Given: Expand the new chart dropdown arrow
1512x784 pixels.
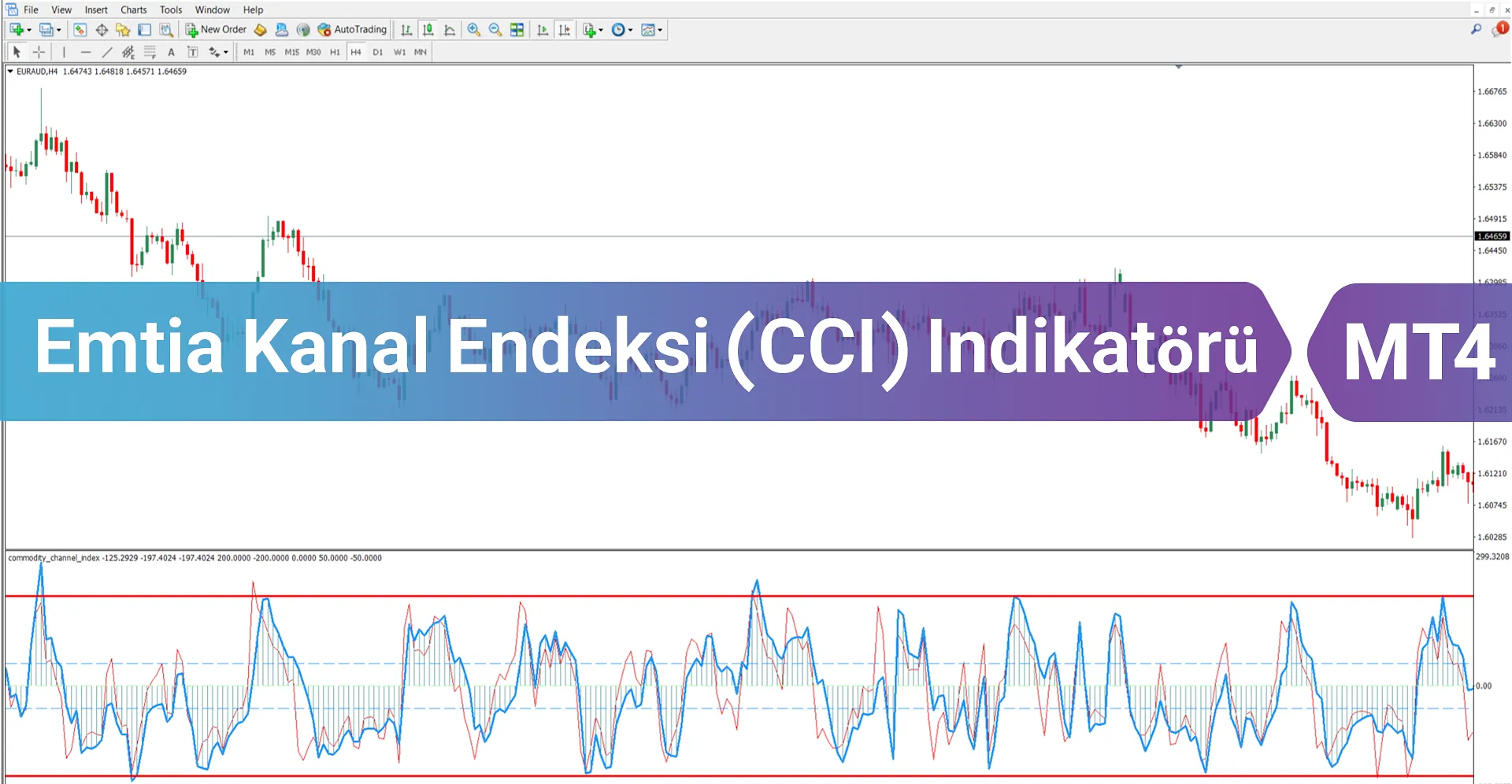Looking at the screenshot, I should (x=28, y=29).
